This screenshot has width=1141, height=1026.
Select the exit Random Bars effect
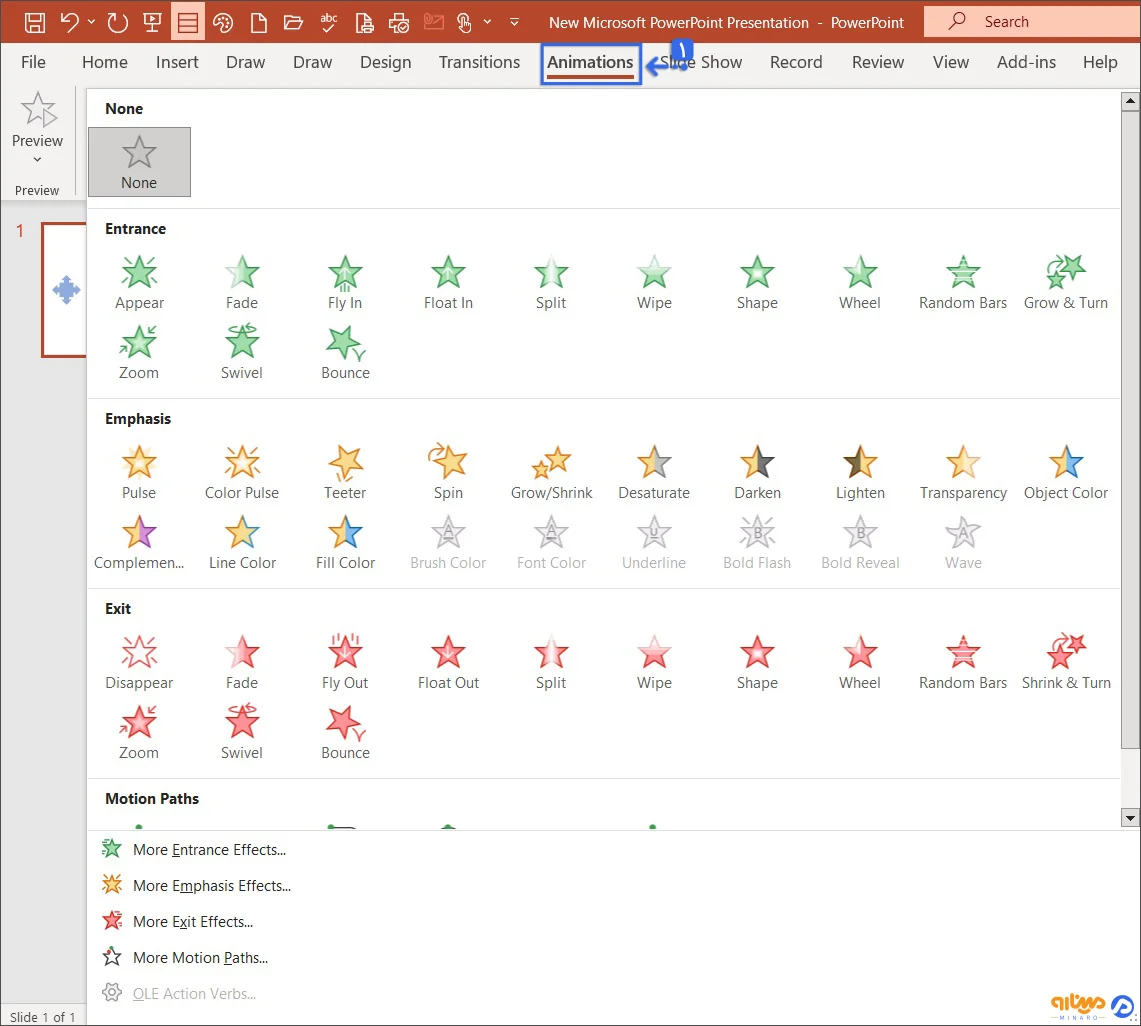click(x=963, y=663)
